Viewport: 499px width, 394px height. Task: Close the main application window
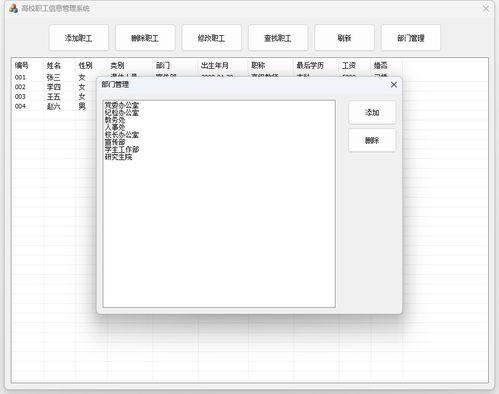[x=486, y=9]
